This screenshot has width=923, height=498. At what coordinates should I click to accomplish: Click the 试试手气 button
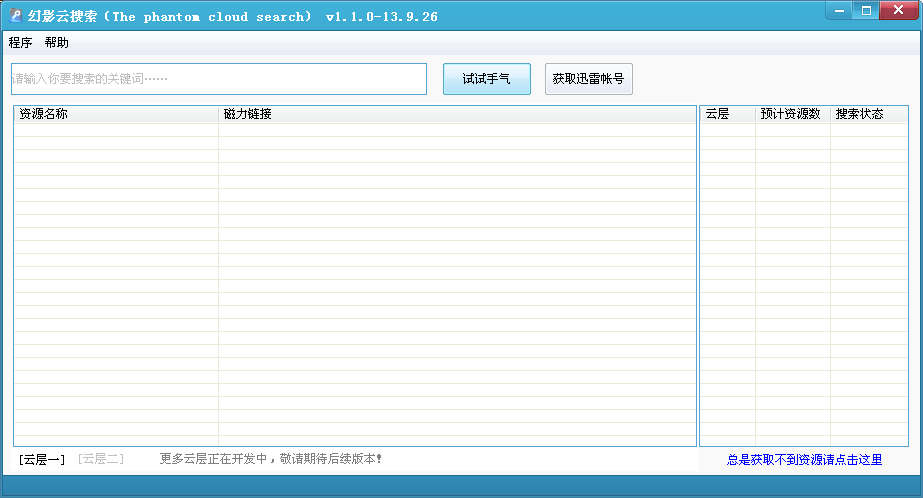tap(487, 79)
